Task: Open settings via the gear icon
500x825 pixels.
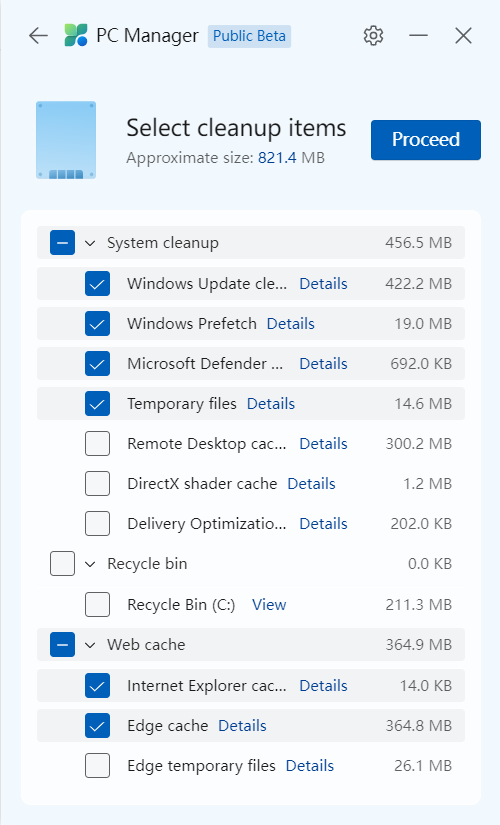Action: 373,36
